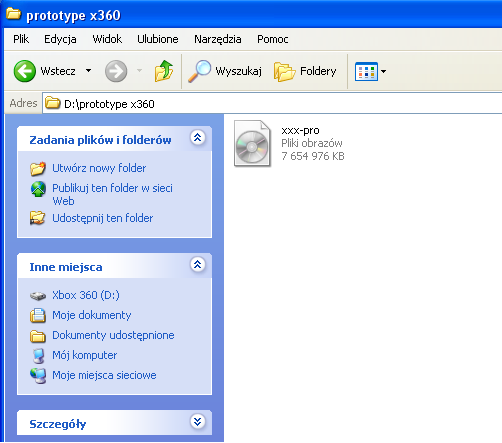Click the address bar path field
This screenshot has height=443, width=502.
point(272,104)
